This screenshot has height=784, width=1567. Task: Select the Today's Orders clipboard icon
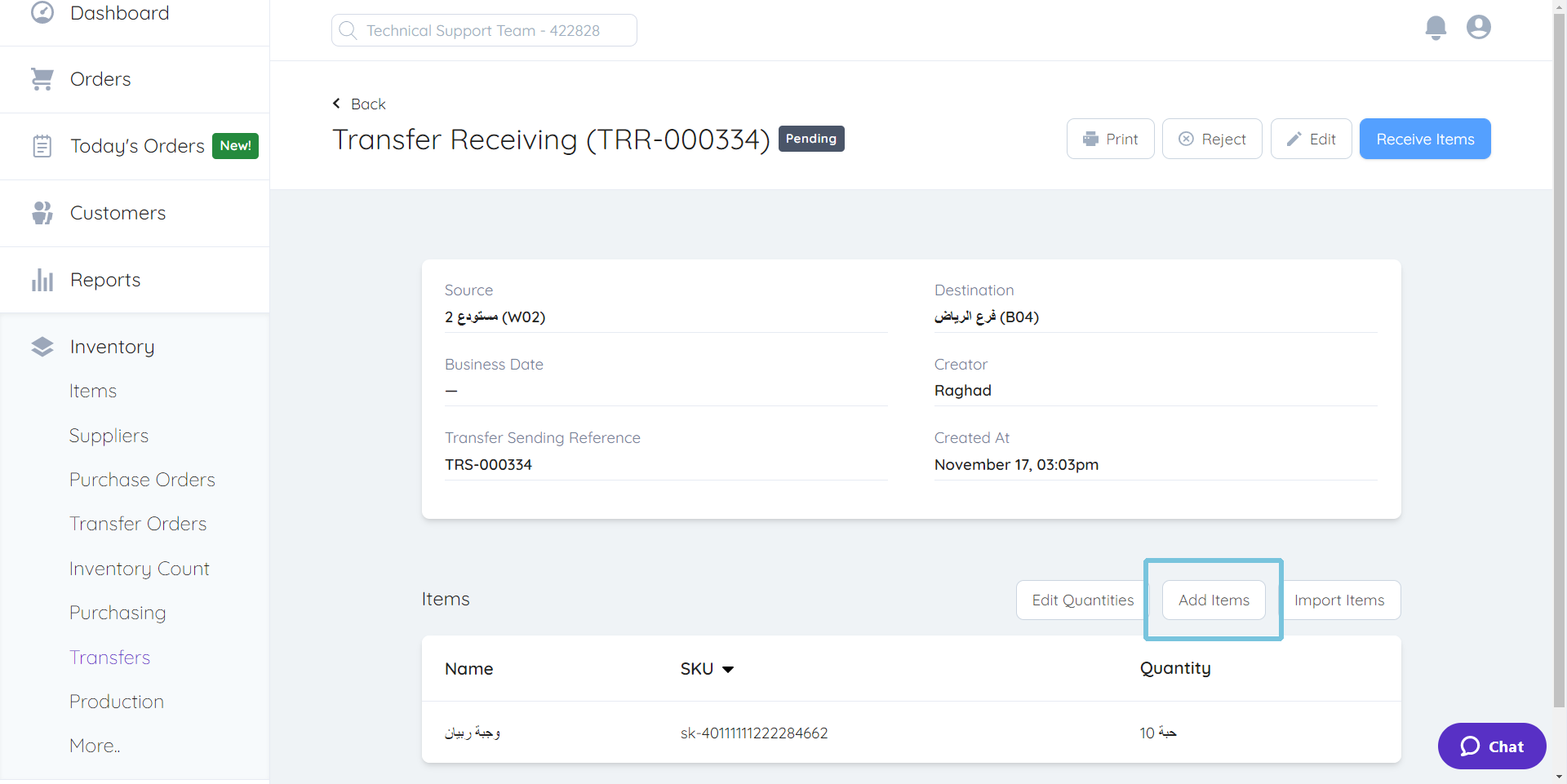pyautogui.click(x=42, y=145)
